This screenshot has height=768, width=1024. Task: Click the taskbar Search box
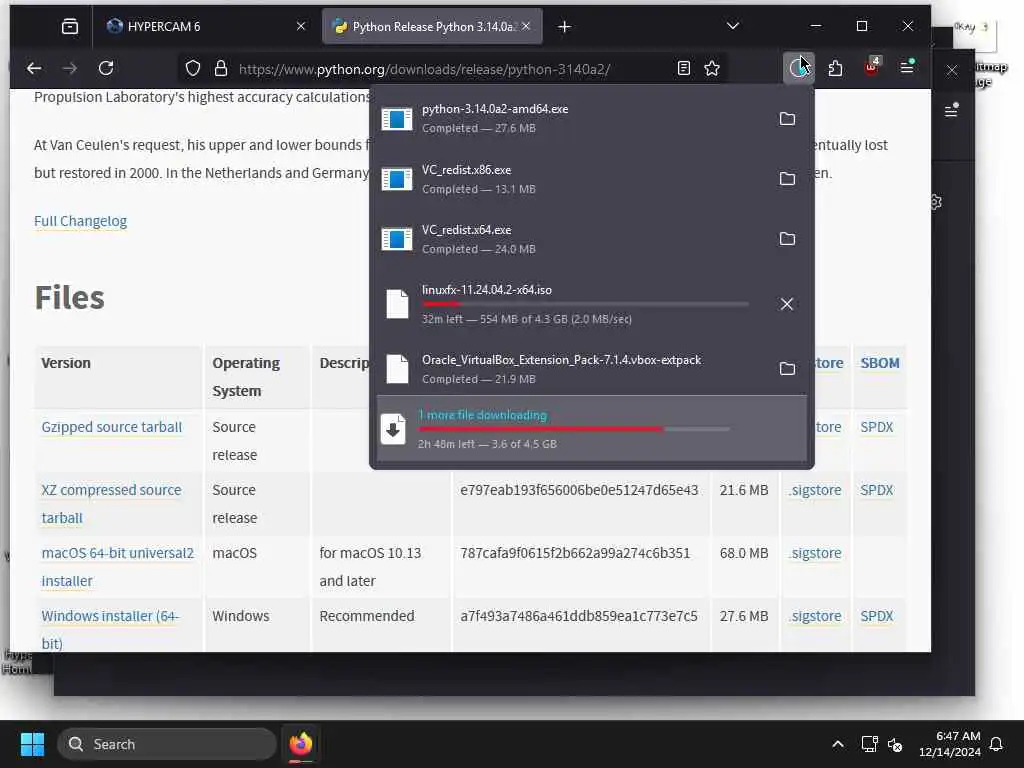pyautogui.click(x=167, y=744)
